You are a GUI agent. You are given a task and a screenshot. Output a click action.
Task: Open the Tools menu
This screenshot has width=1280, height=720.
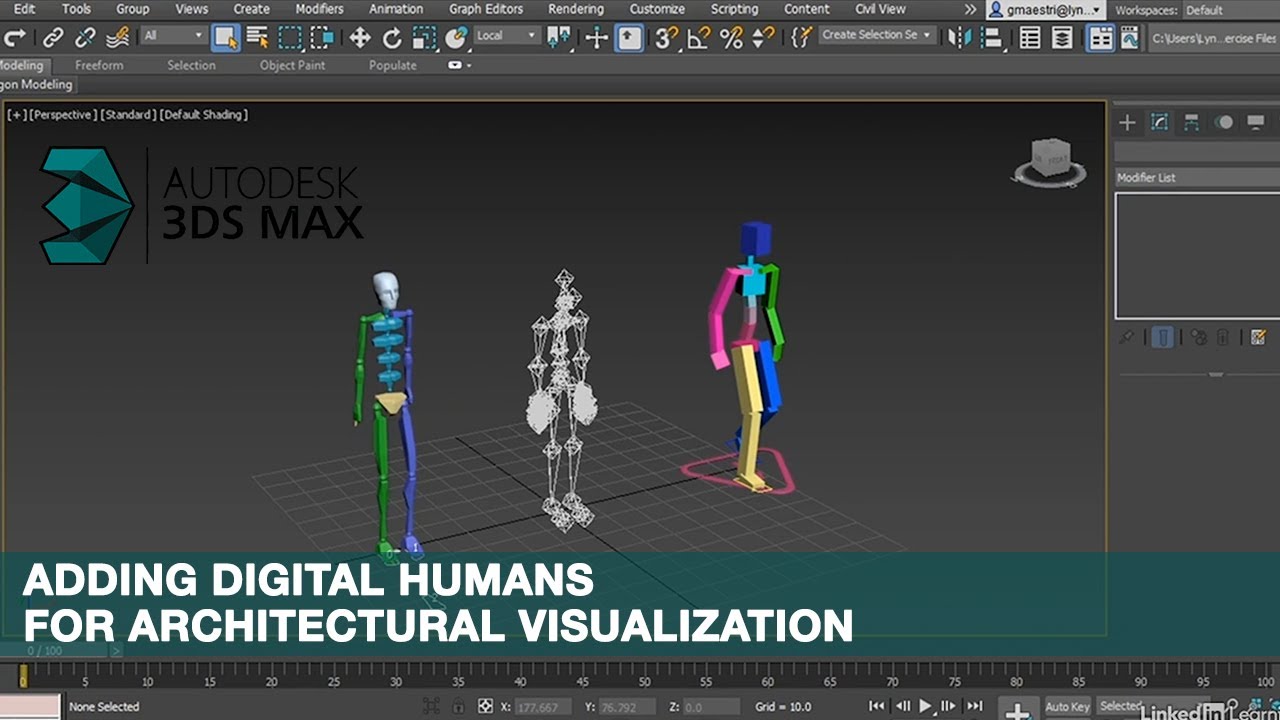pos(76,9)
